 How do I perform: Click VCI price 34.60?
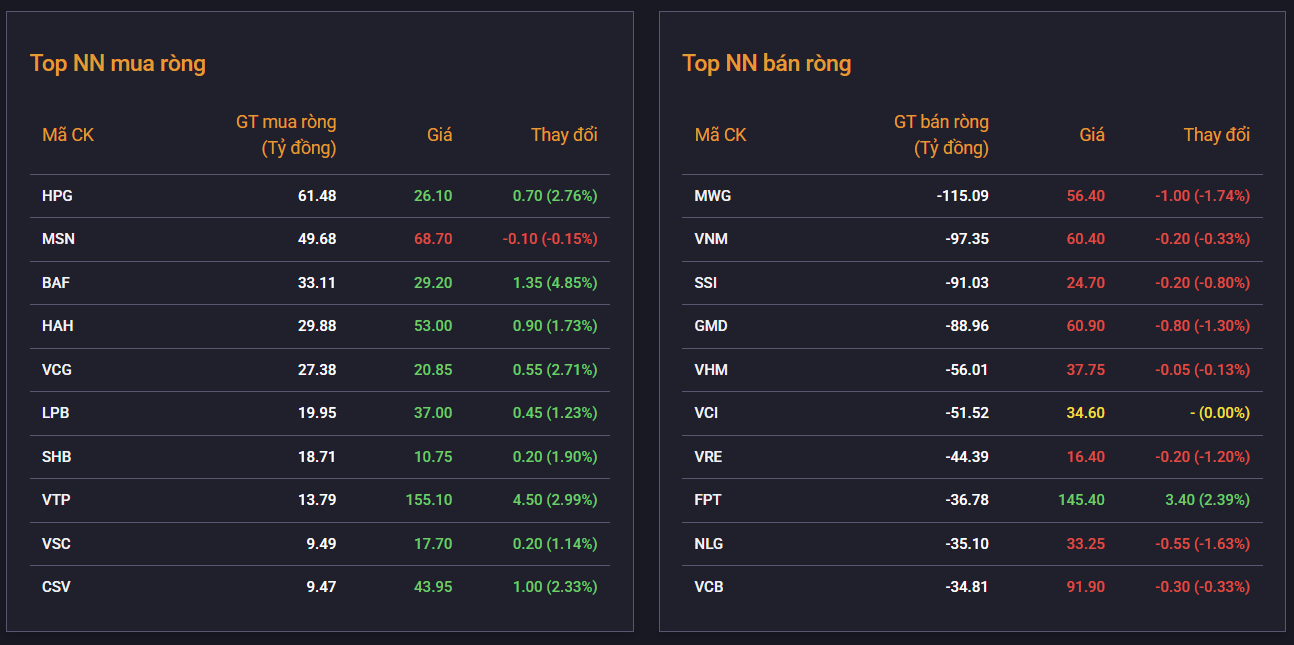(1086, 413)
